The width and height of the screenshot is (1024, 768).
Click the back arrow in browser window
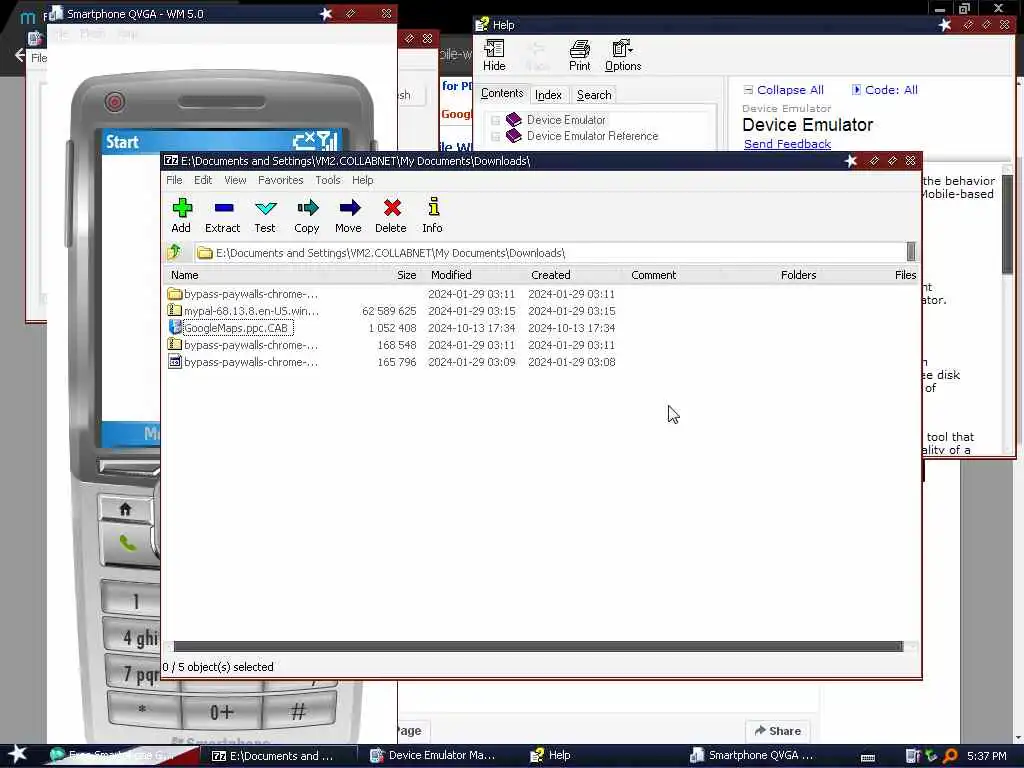[19, 56]
